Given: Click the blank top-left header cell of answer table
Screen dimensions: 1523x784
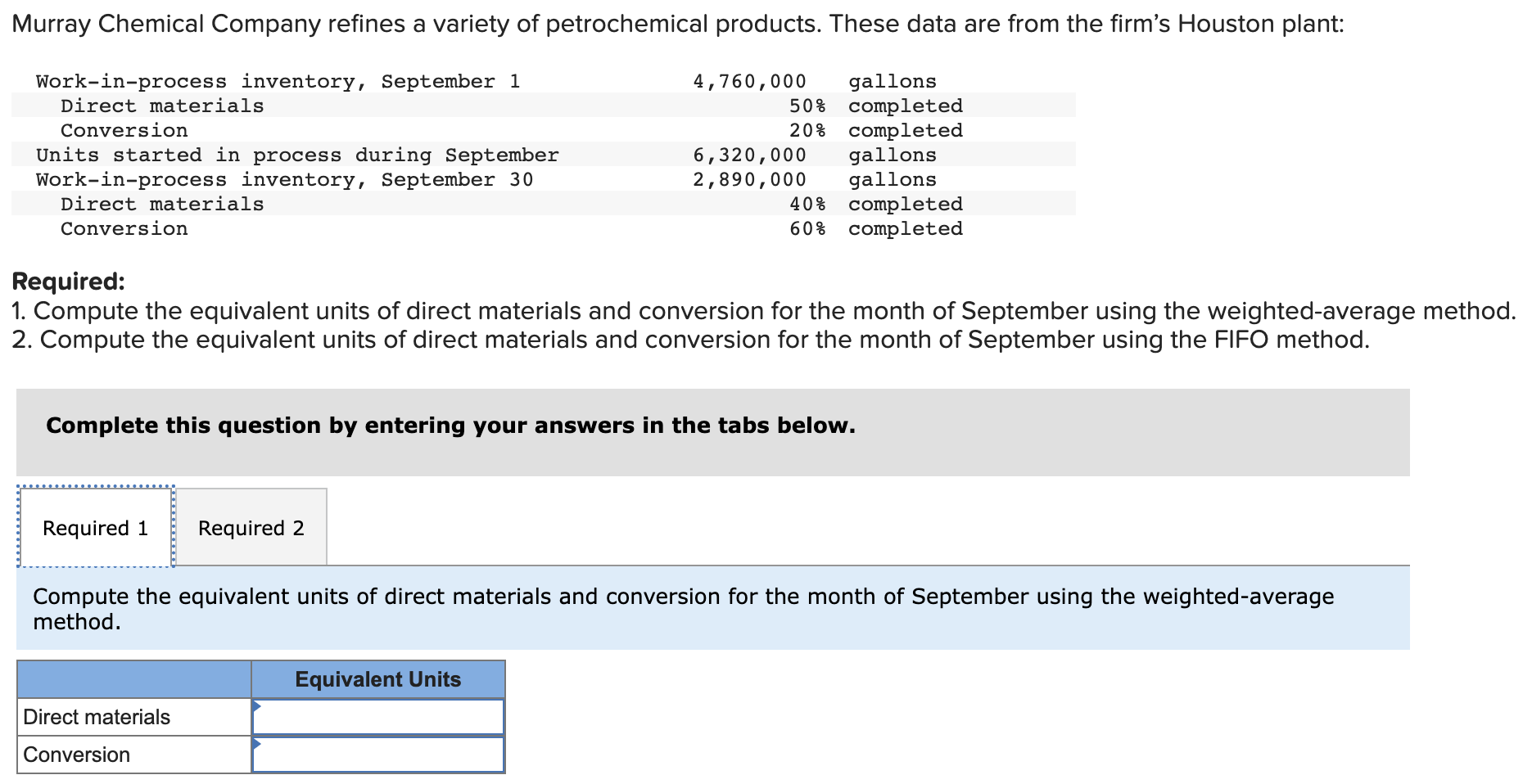Looking at the screenshot, I should [134, 679].
